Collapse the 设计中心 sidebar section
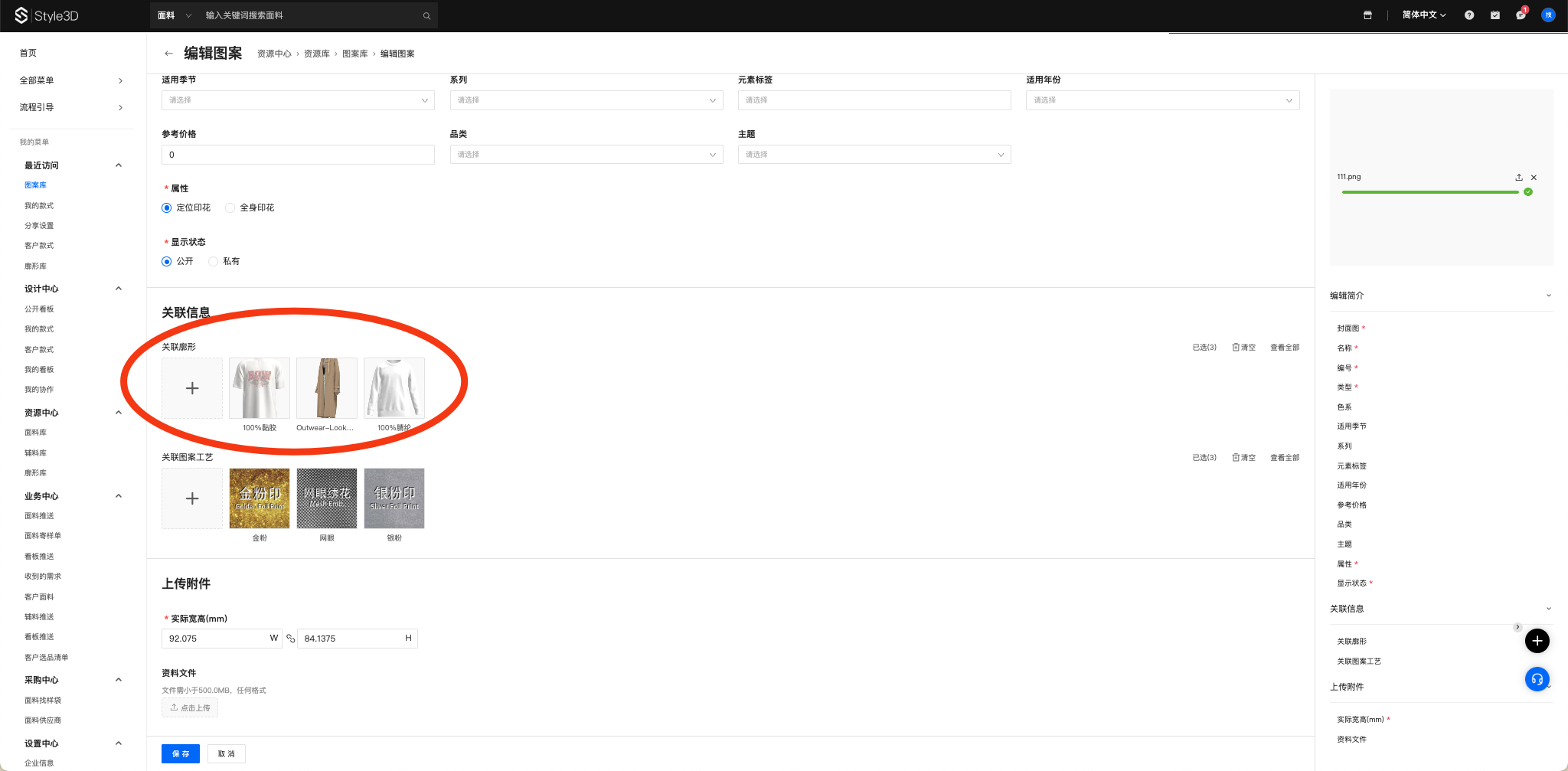The height and width of the screenshot is (771, 1568). (119, 289)
